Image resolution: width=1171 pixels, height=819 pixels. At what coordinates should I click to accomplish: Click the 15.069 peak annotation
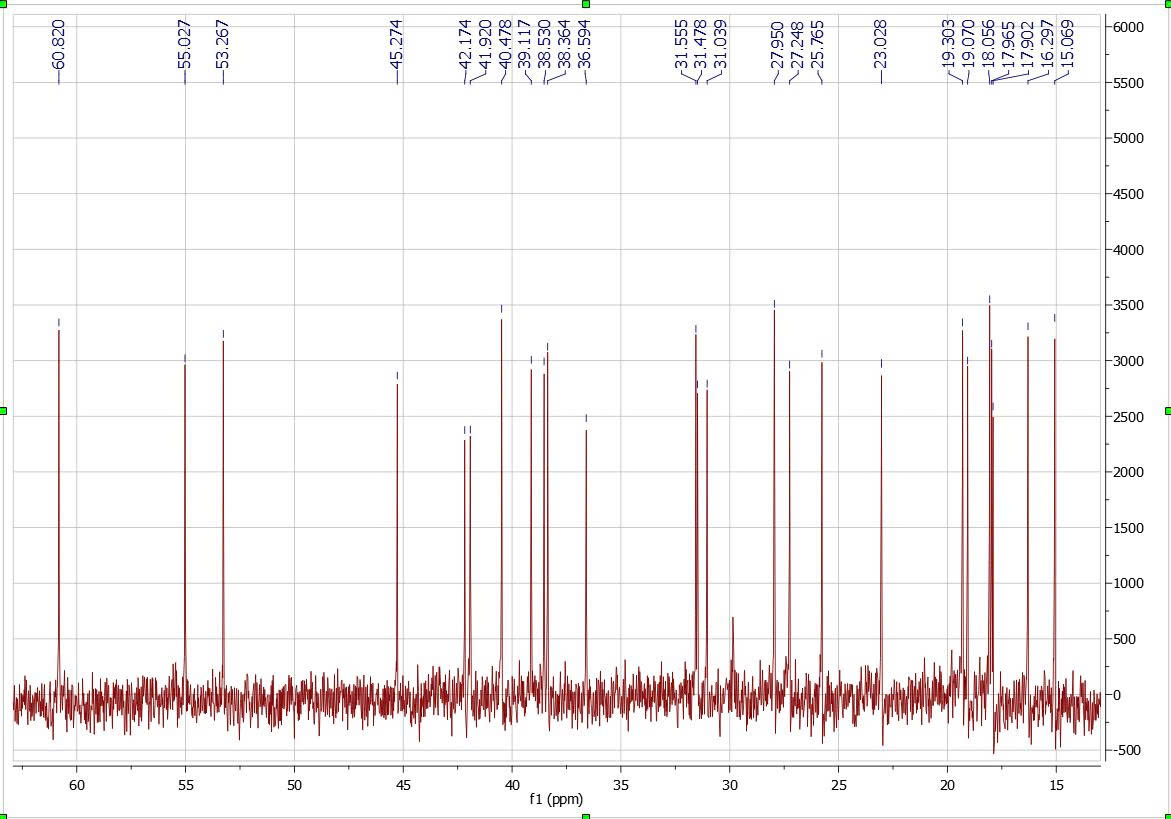point(1068,44)
